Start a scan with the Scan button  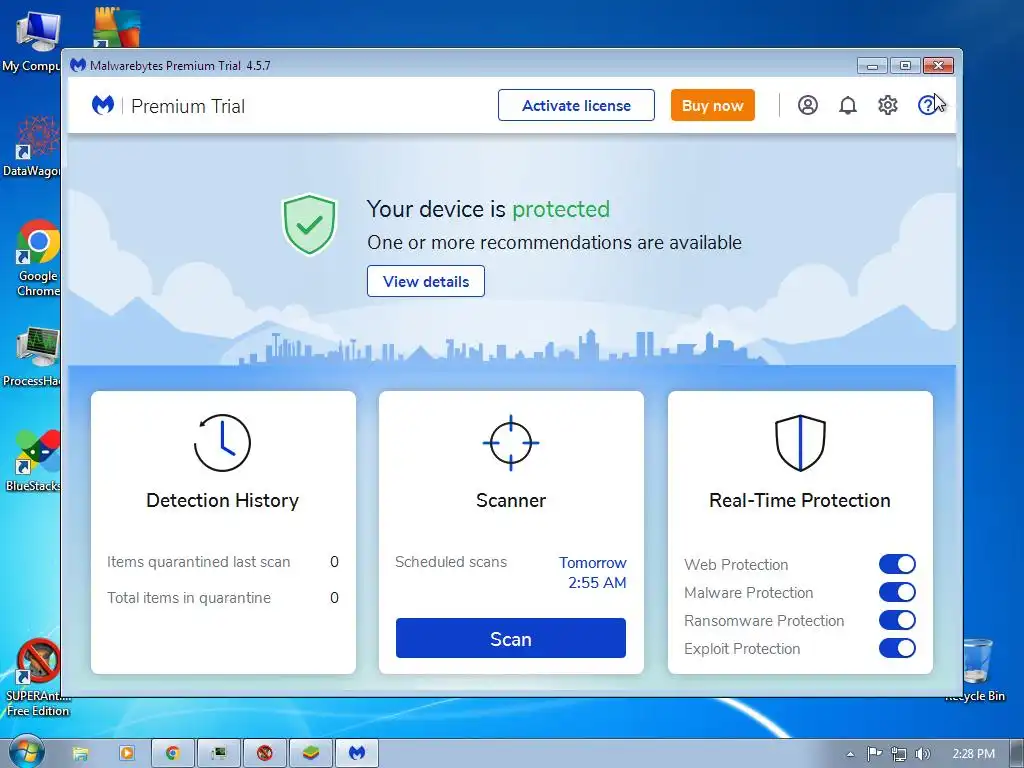(511, 638)
